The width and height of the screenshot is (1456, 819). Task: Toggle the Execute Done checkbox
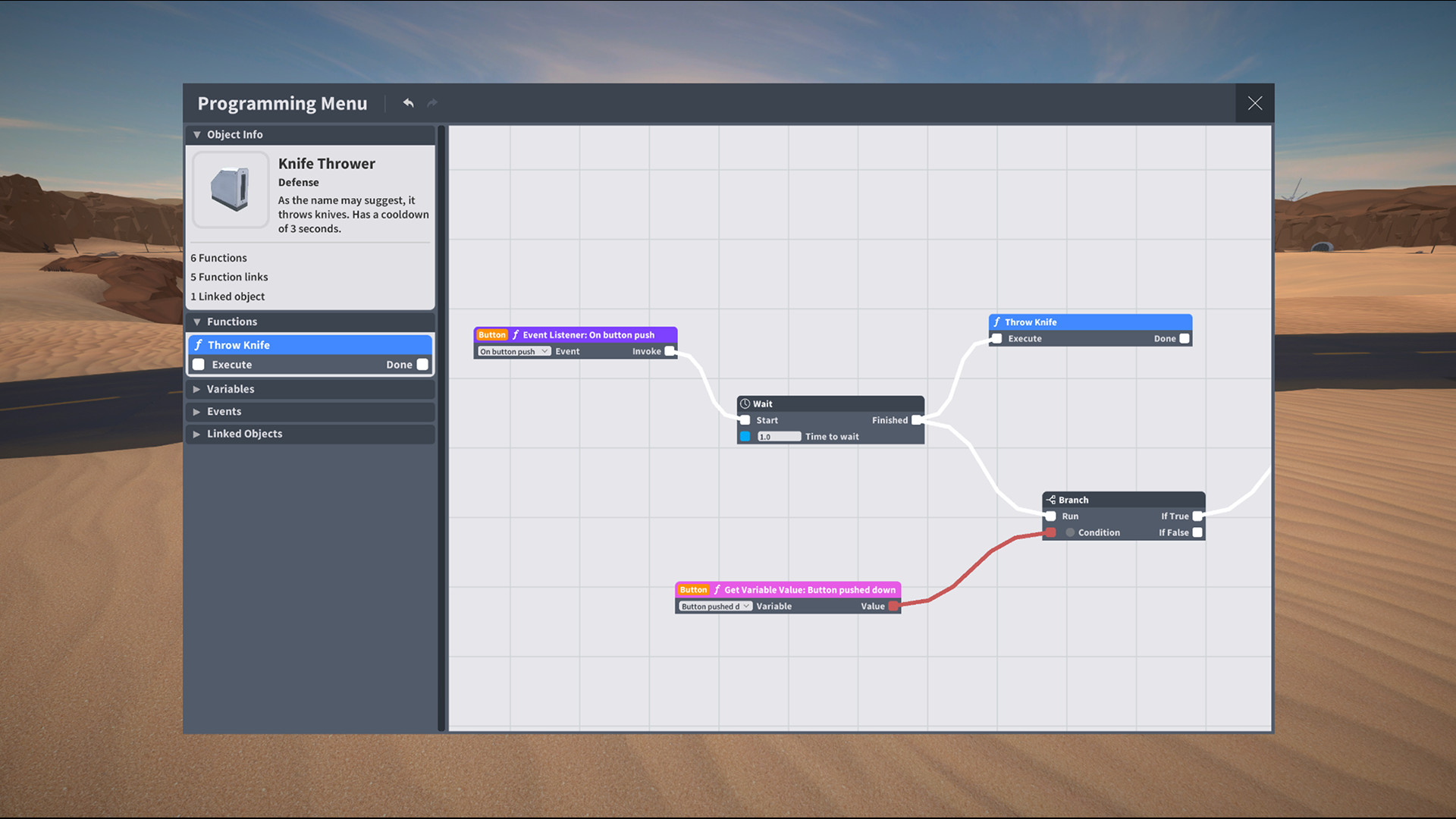pyautogui.click(x=420, y=364)
